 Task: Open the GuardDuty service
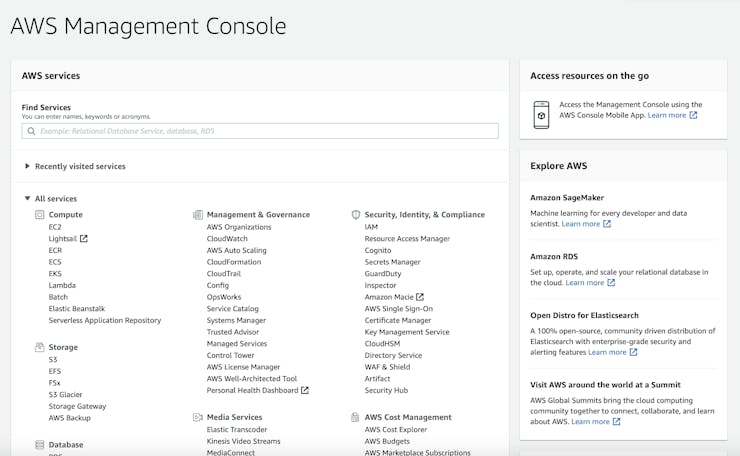click(x=383, y=274)
